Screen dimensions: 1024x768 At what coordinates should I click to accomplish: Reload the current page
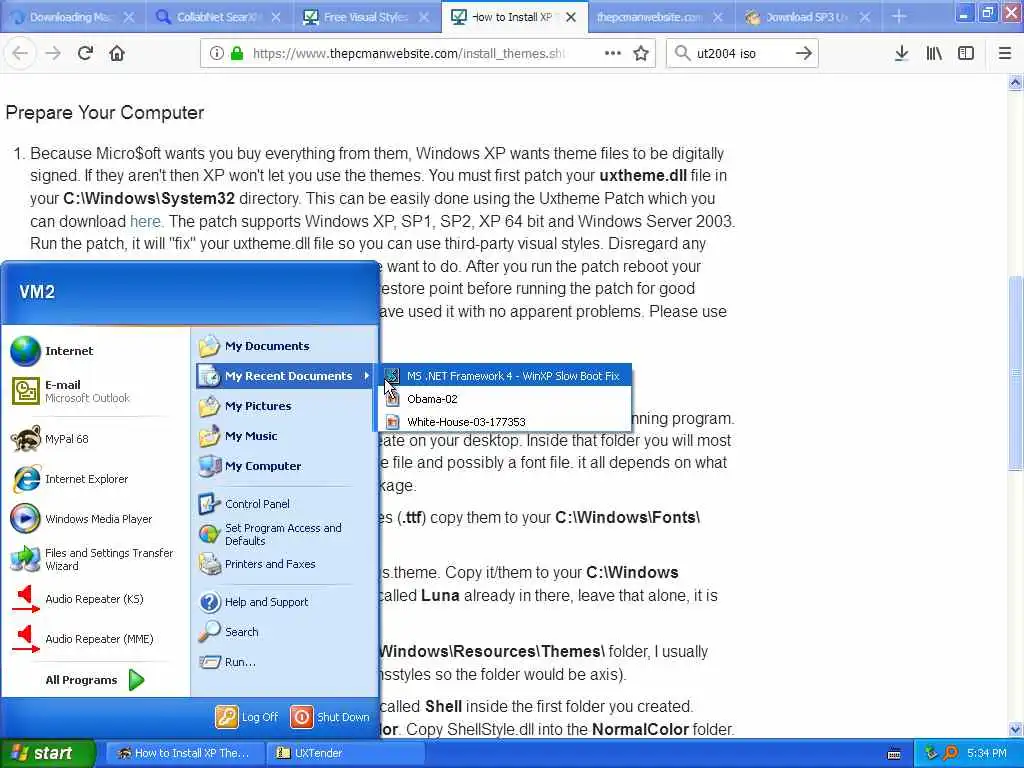point(85,53)
